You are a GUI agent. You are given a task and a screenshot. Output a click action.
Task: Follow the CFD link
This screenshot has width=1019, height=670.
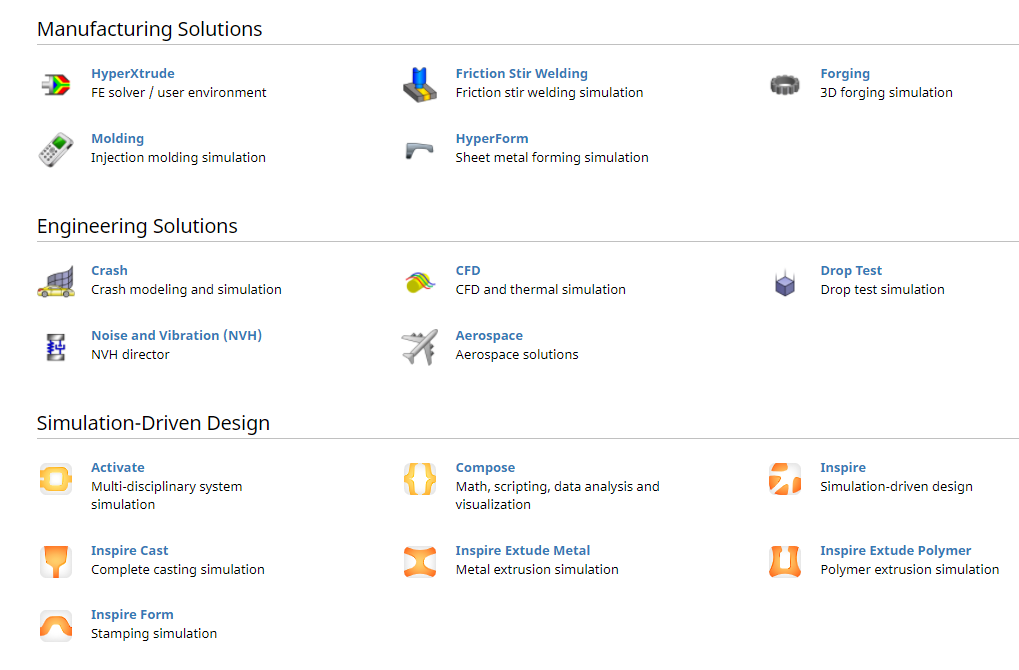click(468, 270)
